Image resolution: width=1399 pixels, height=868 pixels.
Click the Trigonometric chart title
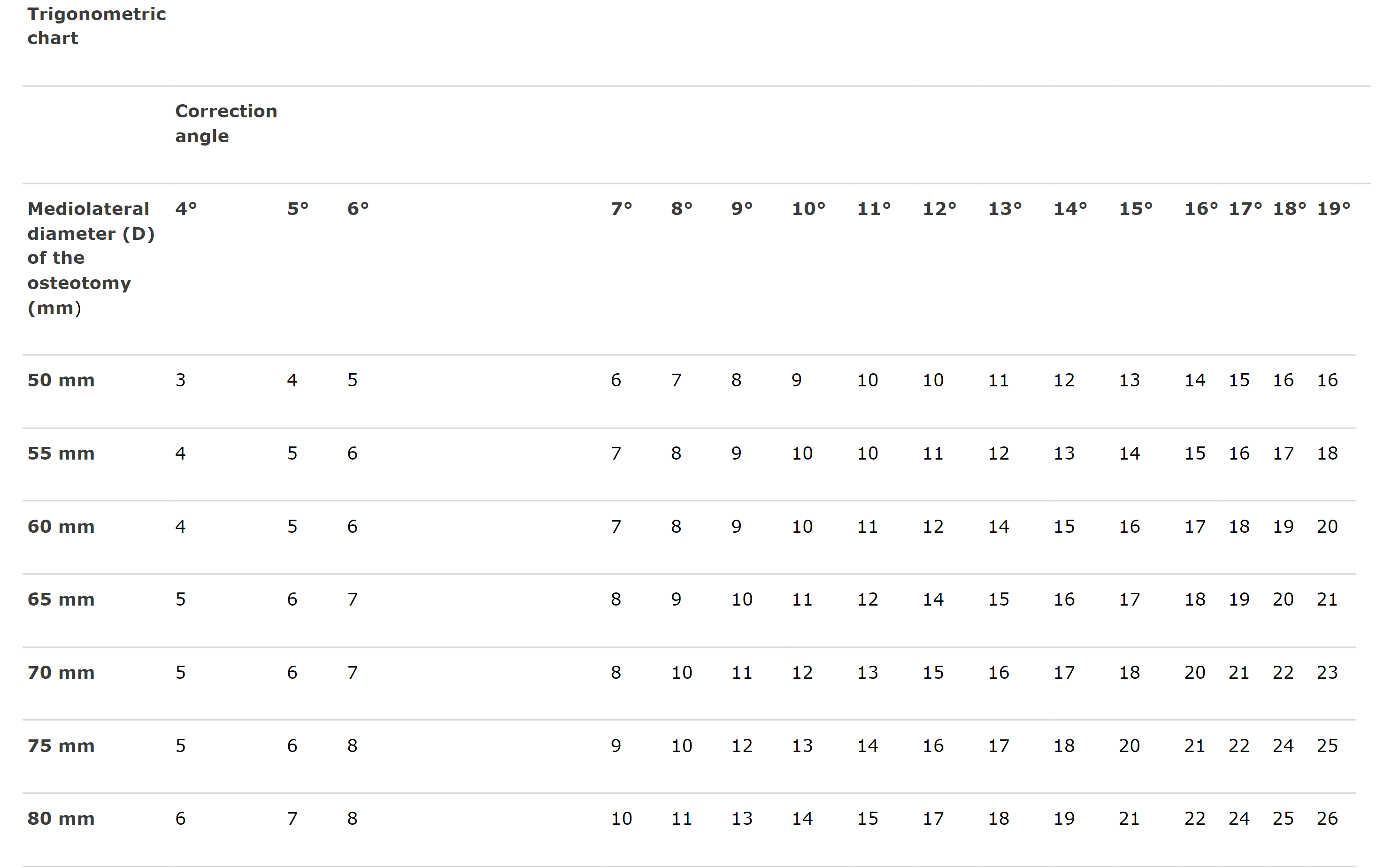pos(96,26)
